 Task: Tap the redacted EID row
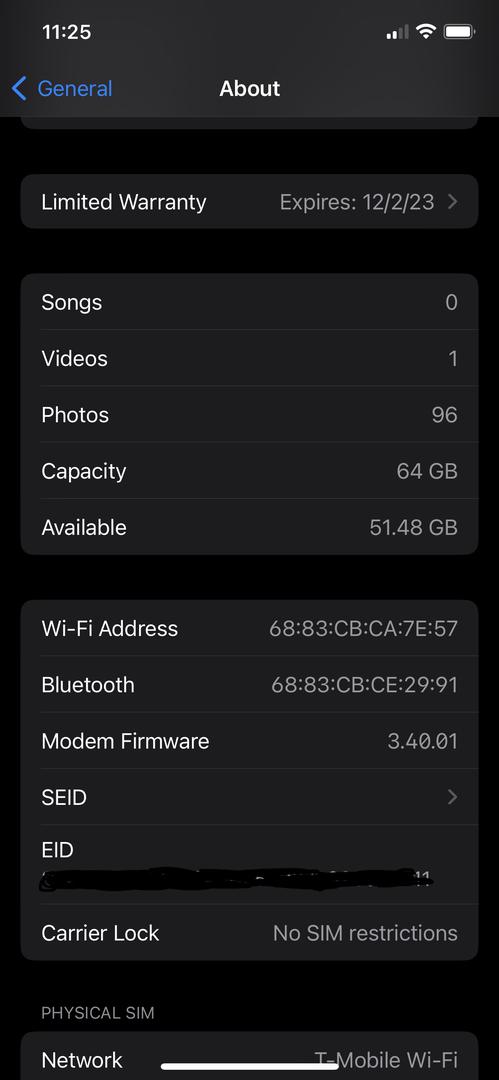click(250, 865)
